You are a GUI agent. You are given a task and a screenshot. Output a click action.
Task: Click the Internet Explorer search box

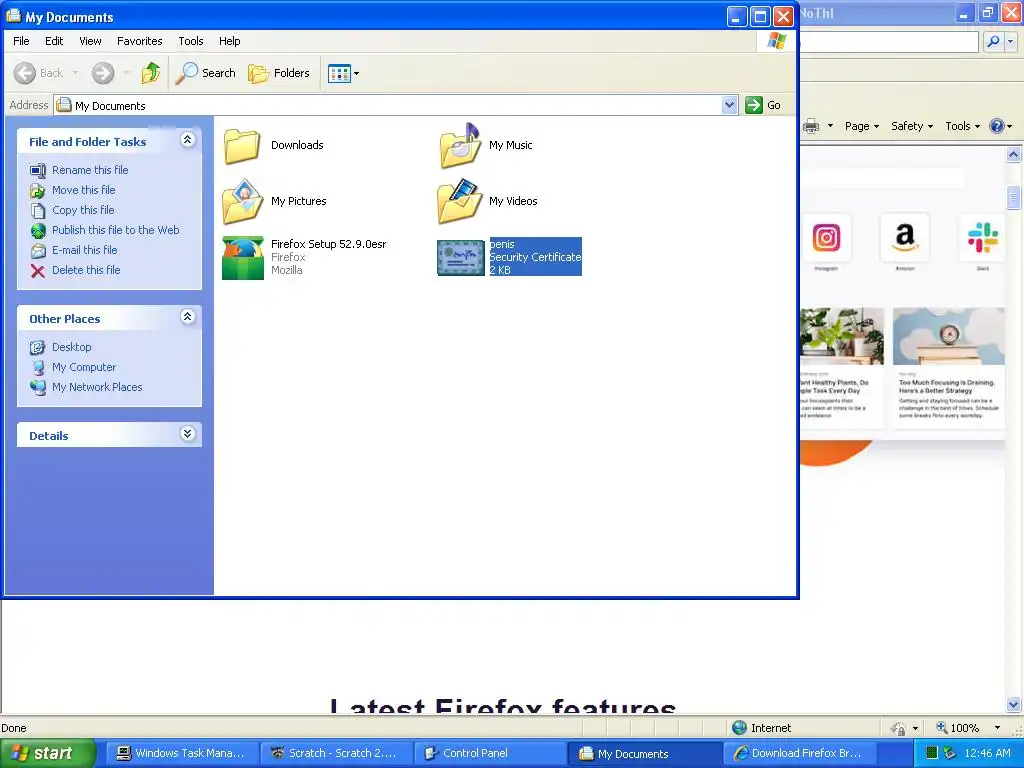point(889,42)
